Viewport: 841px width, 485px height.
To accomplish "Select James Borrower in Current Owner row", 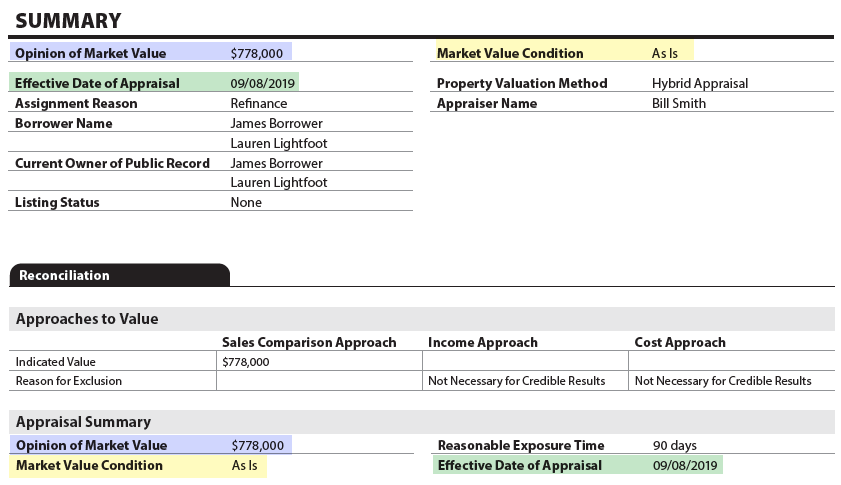I will (276, 163).
